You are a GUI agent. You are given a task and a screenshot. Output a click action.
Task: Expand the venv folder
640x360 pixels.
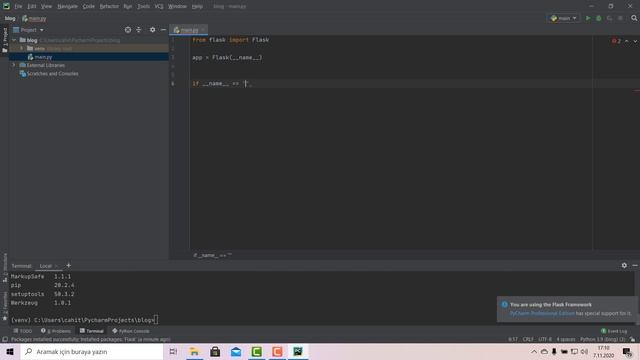point(22,48)
